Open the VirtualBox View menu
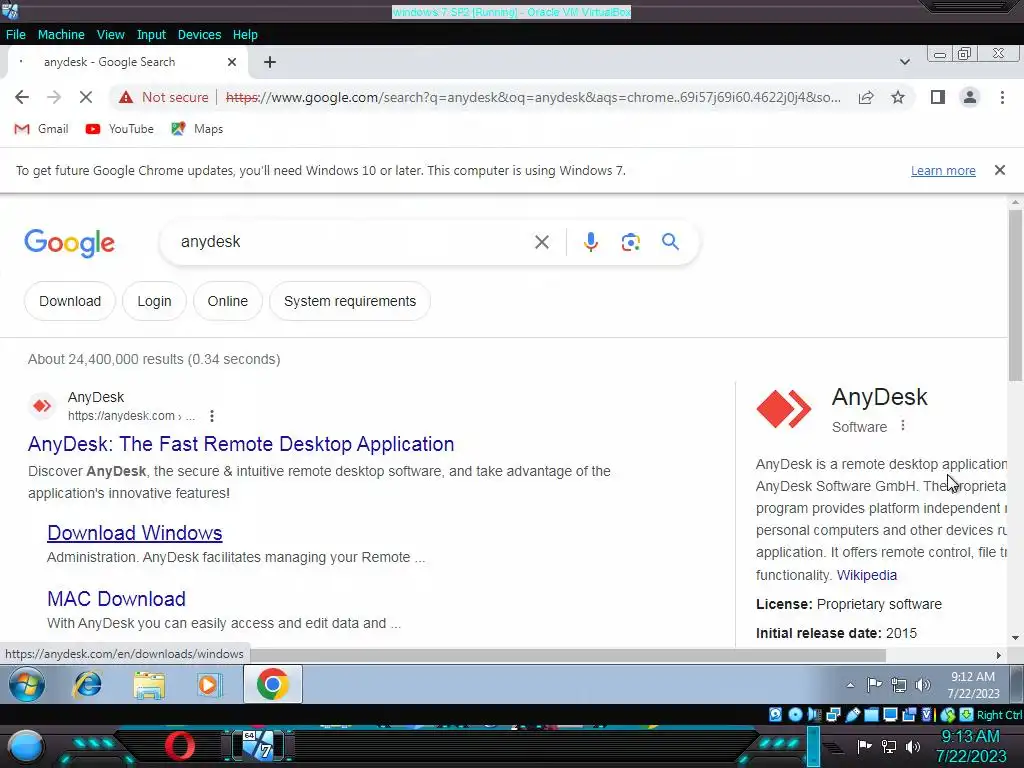 click(110, 35)
